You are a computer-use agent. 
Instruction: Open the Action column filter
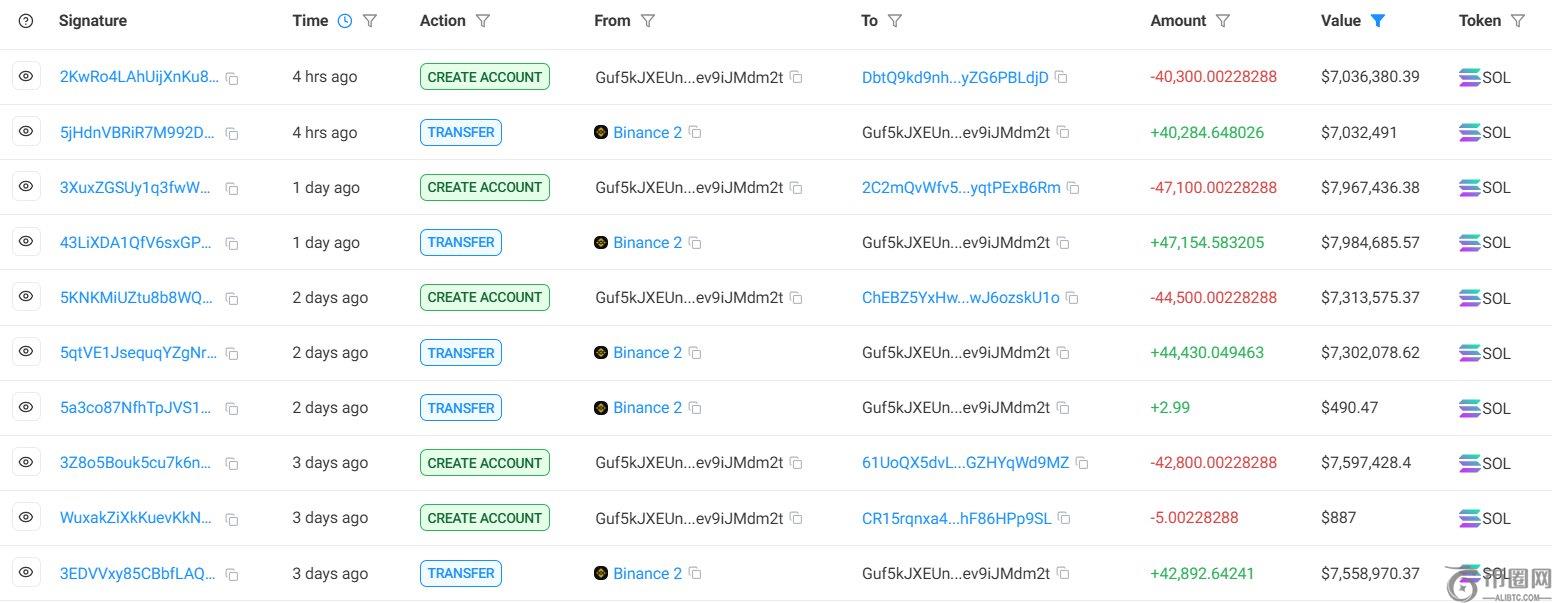[483, 21]
